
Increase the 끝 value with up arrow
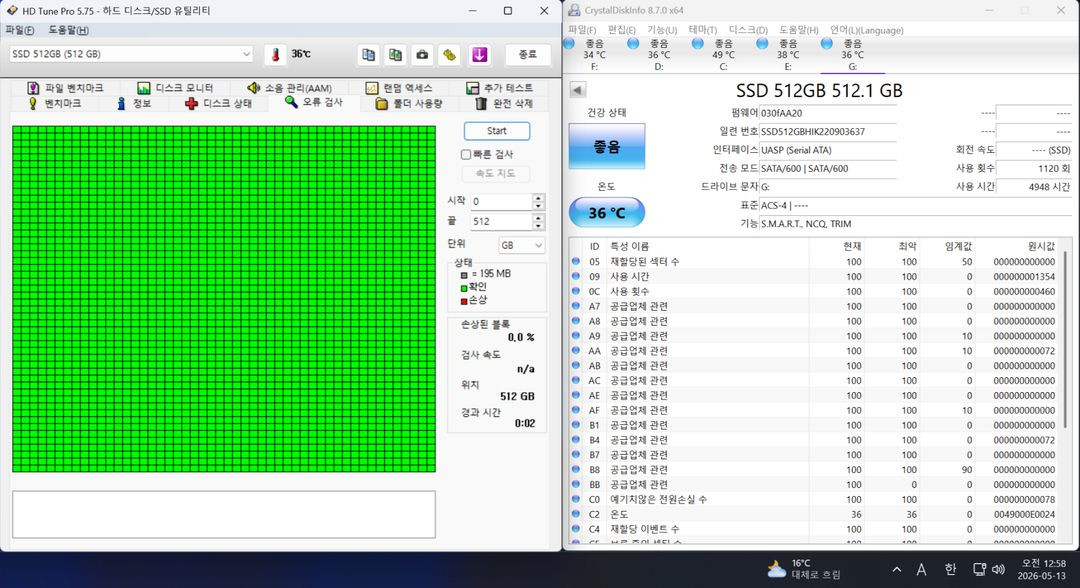[x=539, y=218]
